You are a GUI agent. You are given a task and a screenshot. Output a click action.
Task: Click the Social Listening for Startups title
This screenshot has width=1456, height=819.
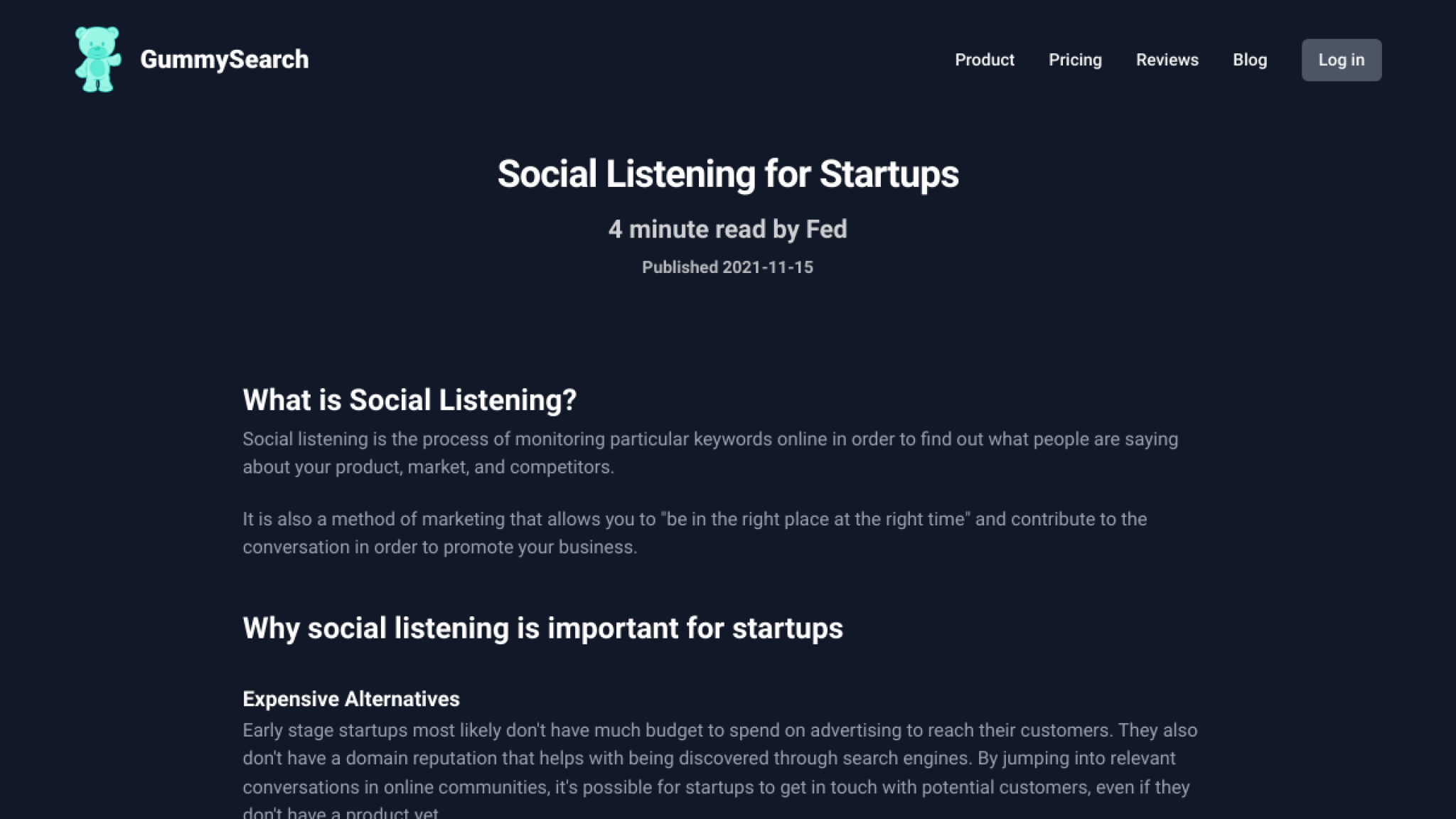pyautogui.click(x=728, y=174)
